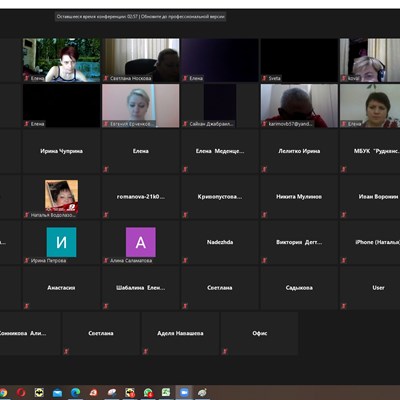The height and width of the screenshot is (400, 400).
Task: Click muted mic icon in Офис tile
Action: tap(225, 351)
